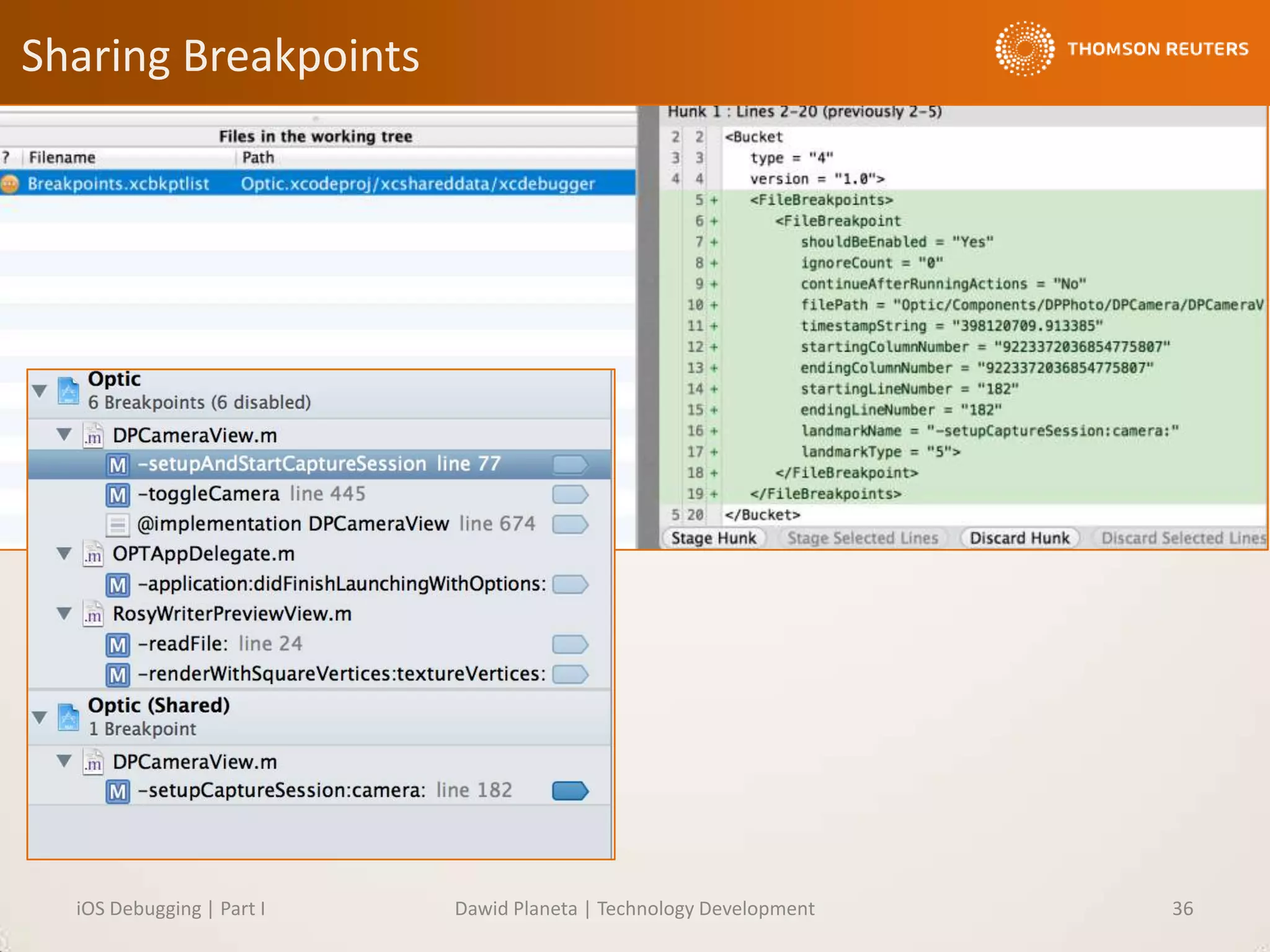
Task: Click the Stage Selected Lines button
Action: [x=863, y=538]
